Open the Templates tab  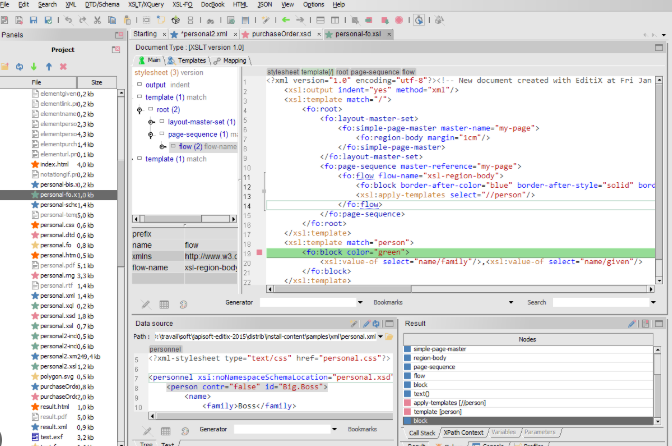pos(193,60)
